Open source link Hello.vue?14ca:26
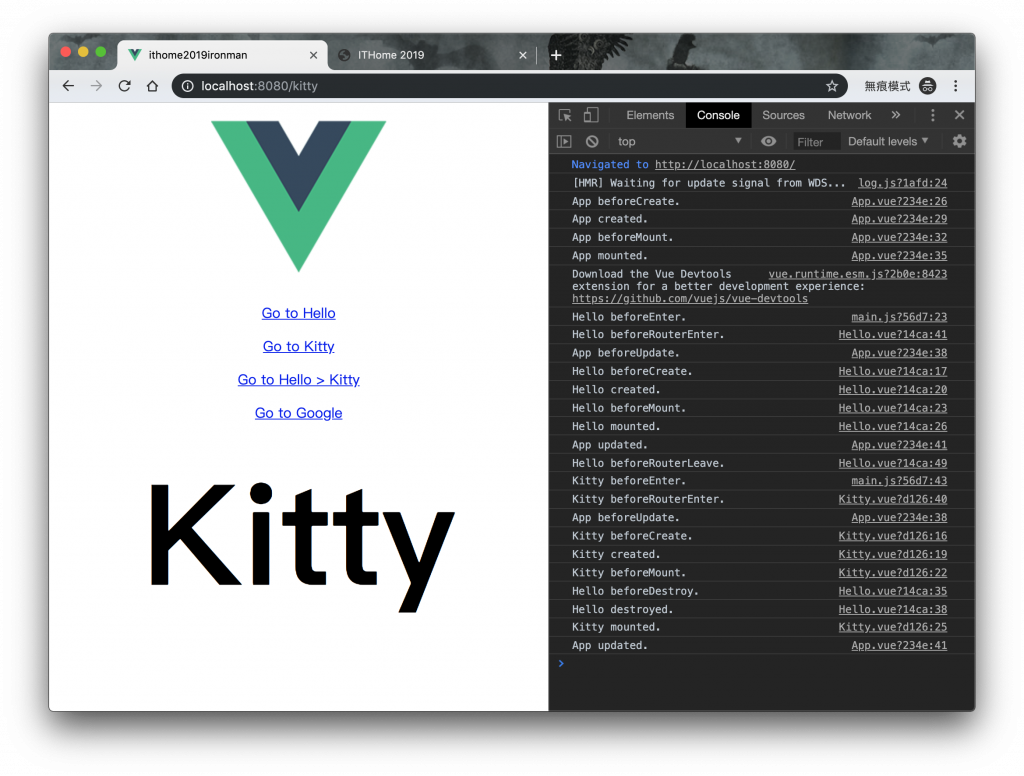 click(893, 426)
